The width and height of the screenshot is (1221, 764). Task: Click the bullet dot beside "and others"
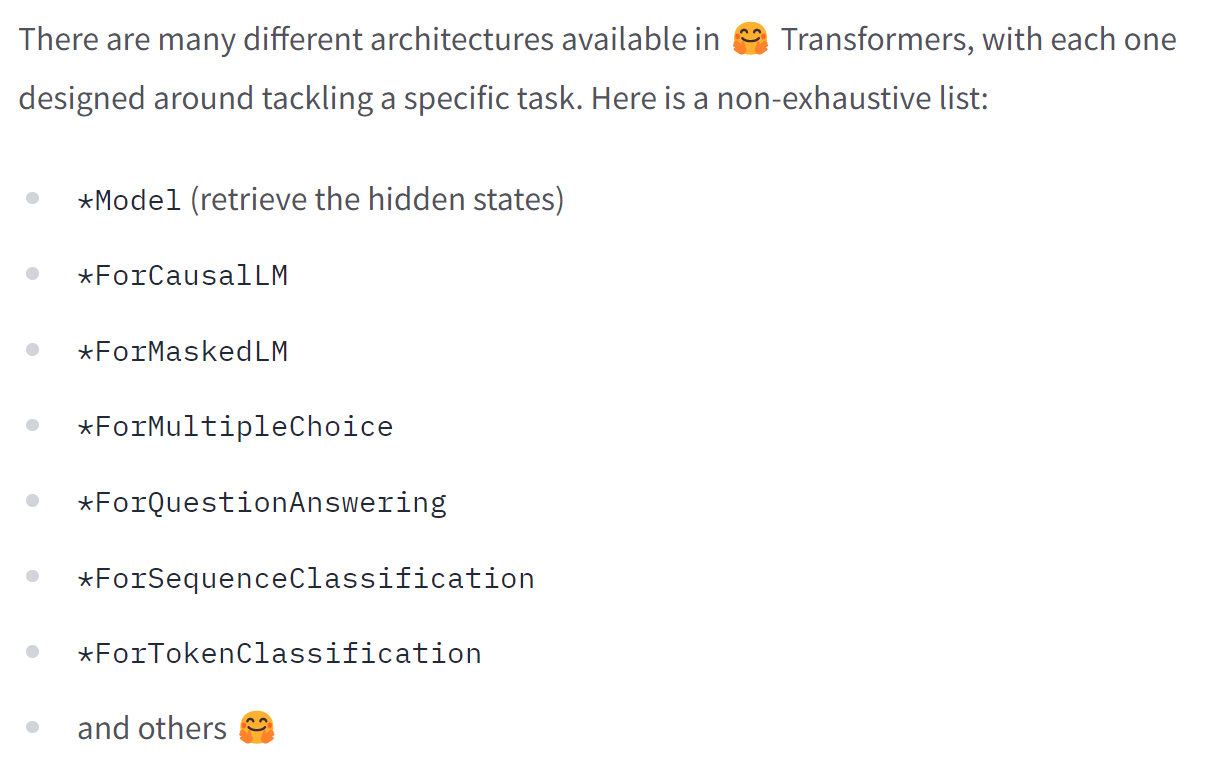[33, 728]
